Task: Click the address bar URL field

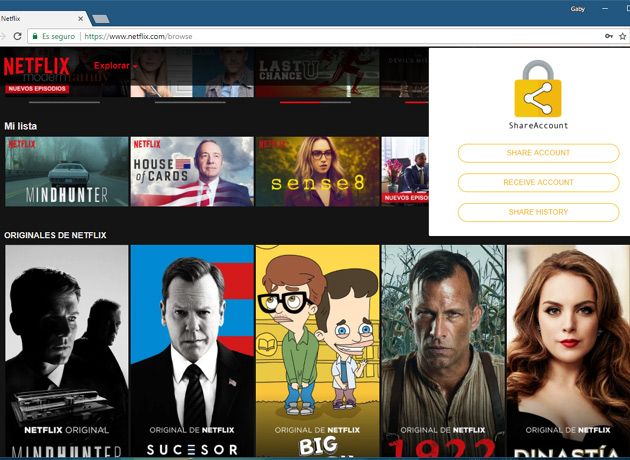Action: (300, 36)
